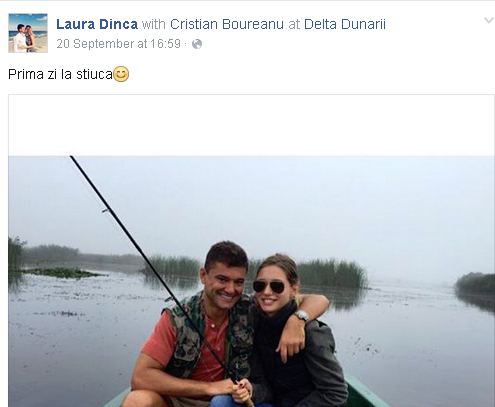The image size is (495, 407).
Task: Click the aviator sunglasses in the photo
Action: 269,287
